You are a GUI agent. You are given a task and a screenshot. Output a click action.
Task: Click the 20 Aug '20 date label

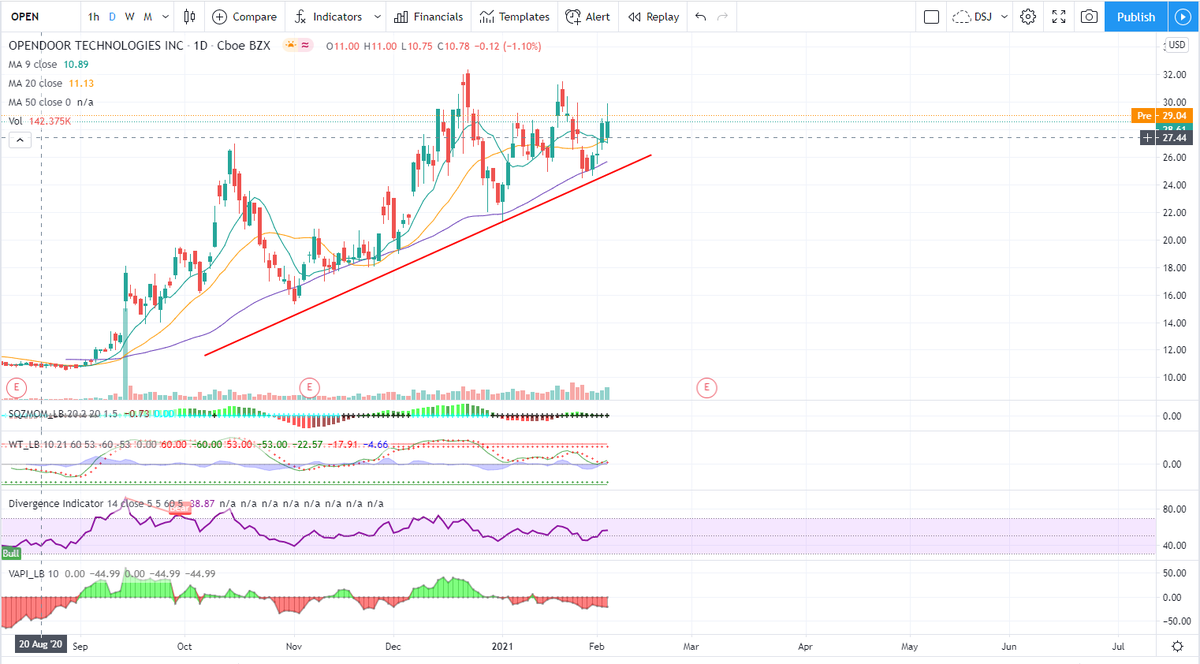click(x=40, y=646)
